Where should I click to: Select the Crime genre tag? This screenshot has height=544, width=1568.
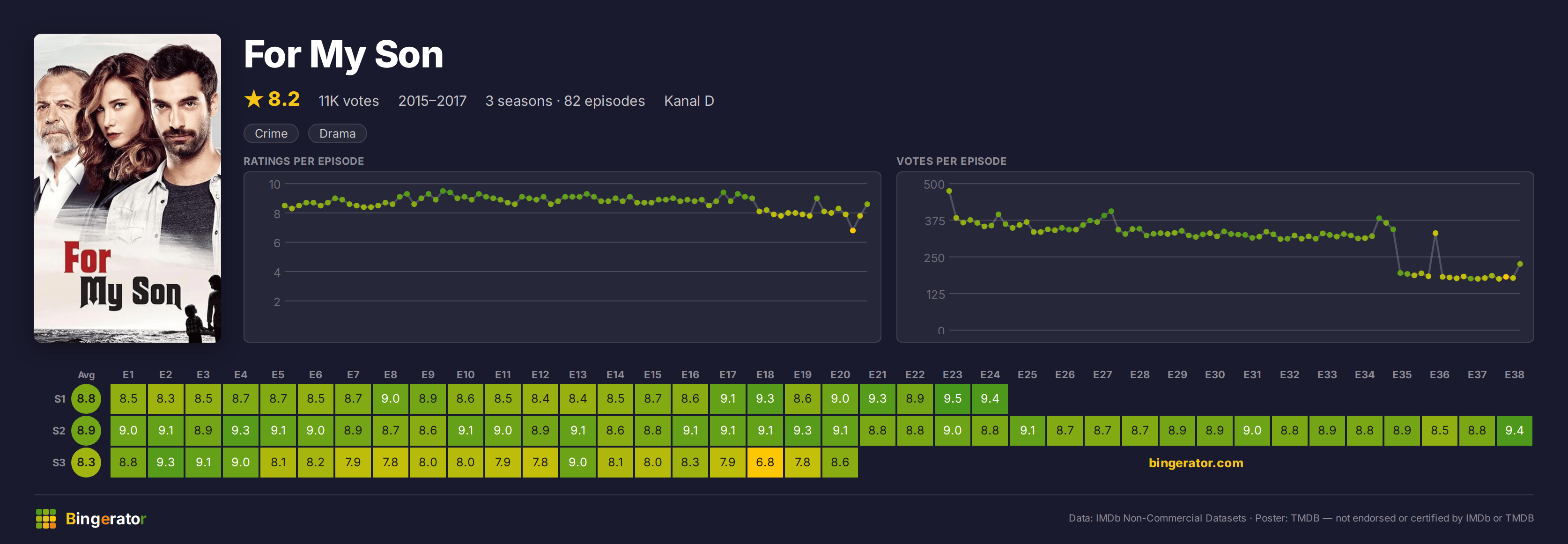point(271,133)
